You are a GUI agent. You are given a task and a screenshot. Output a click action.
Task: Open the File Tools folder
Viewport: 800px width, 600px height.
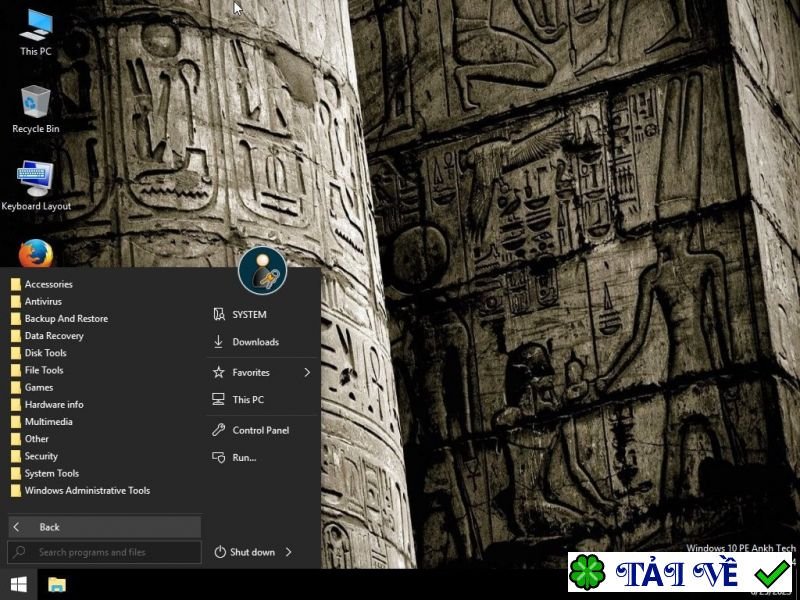point(37,370)
